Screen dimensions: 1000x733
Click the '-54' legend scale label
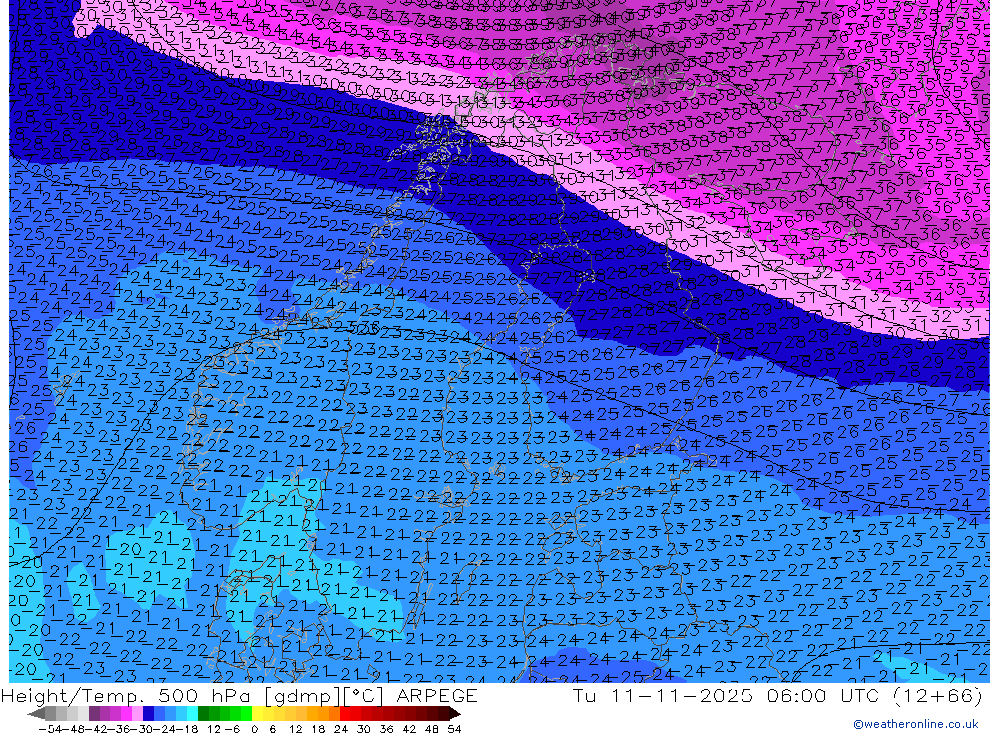click(50, 729)
